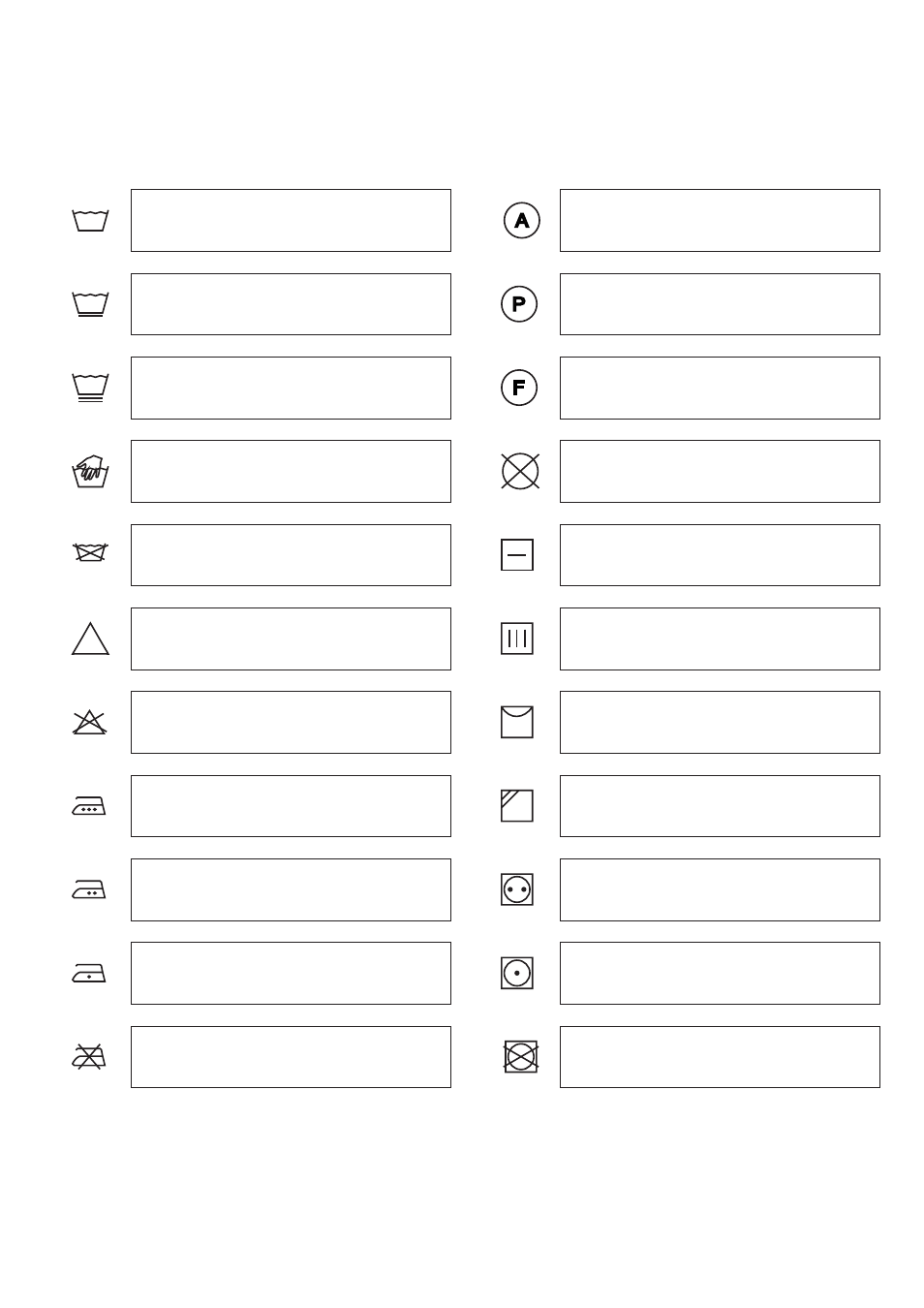Select the do not wash icon
Screen dimensions: 924x1308
(90, 553)
